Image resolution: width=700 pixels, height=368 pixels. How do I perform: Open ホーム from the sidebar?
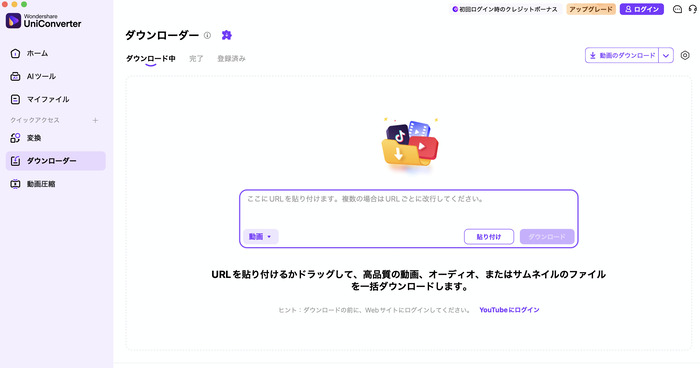click(56, 53)
